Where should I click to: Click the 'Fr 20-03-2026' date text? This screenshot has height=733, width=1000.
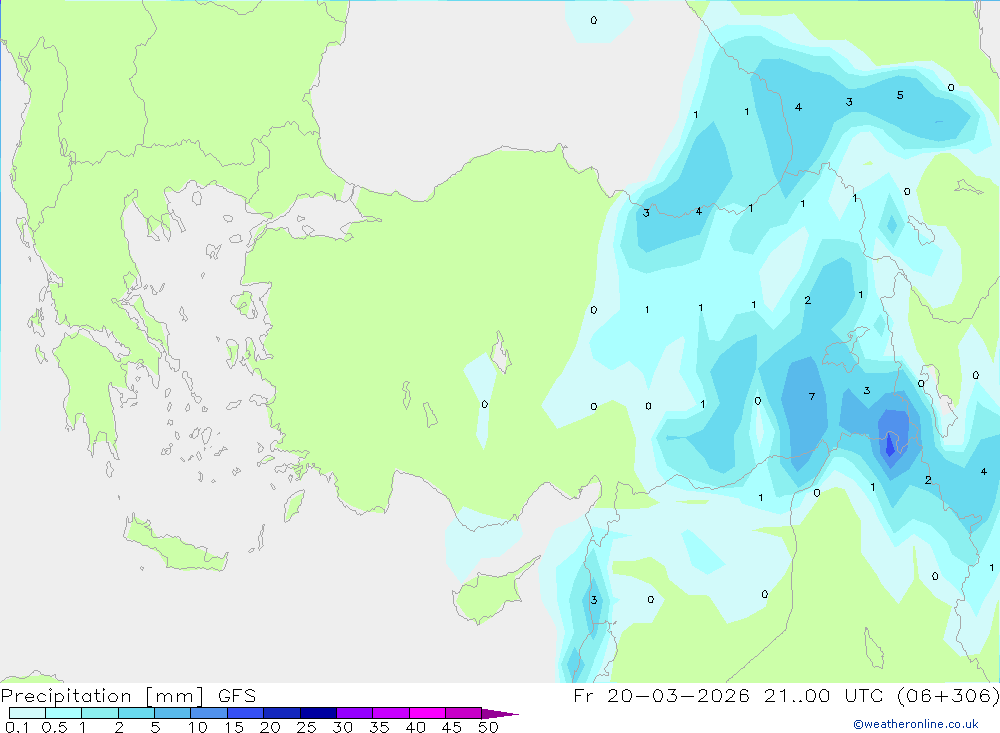click(x=661, y=696)
